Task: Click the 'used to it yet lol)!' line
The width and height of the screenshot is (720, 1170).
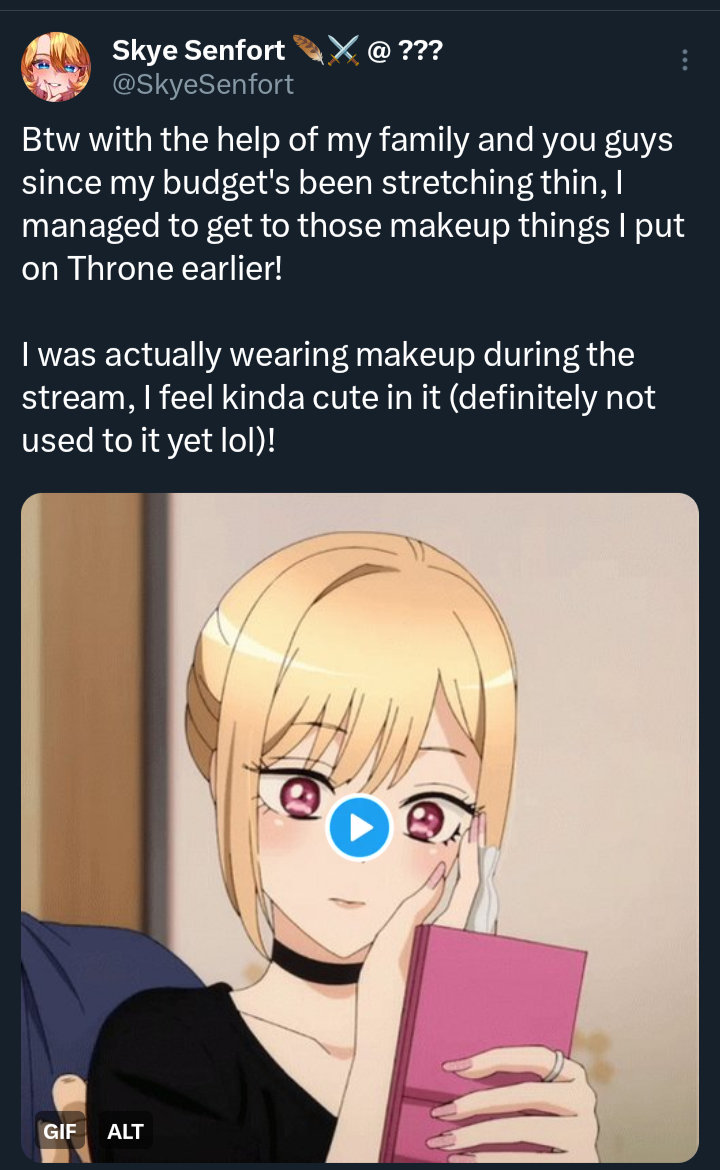Action: point(148,440)
